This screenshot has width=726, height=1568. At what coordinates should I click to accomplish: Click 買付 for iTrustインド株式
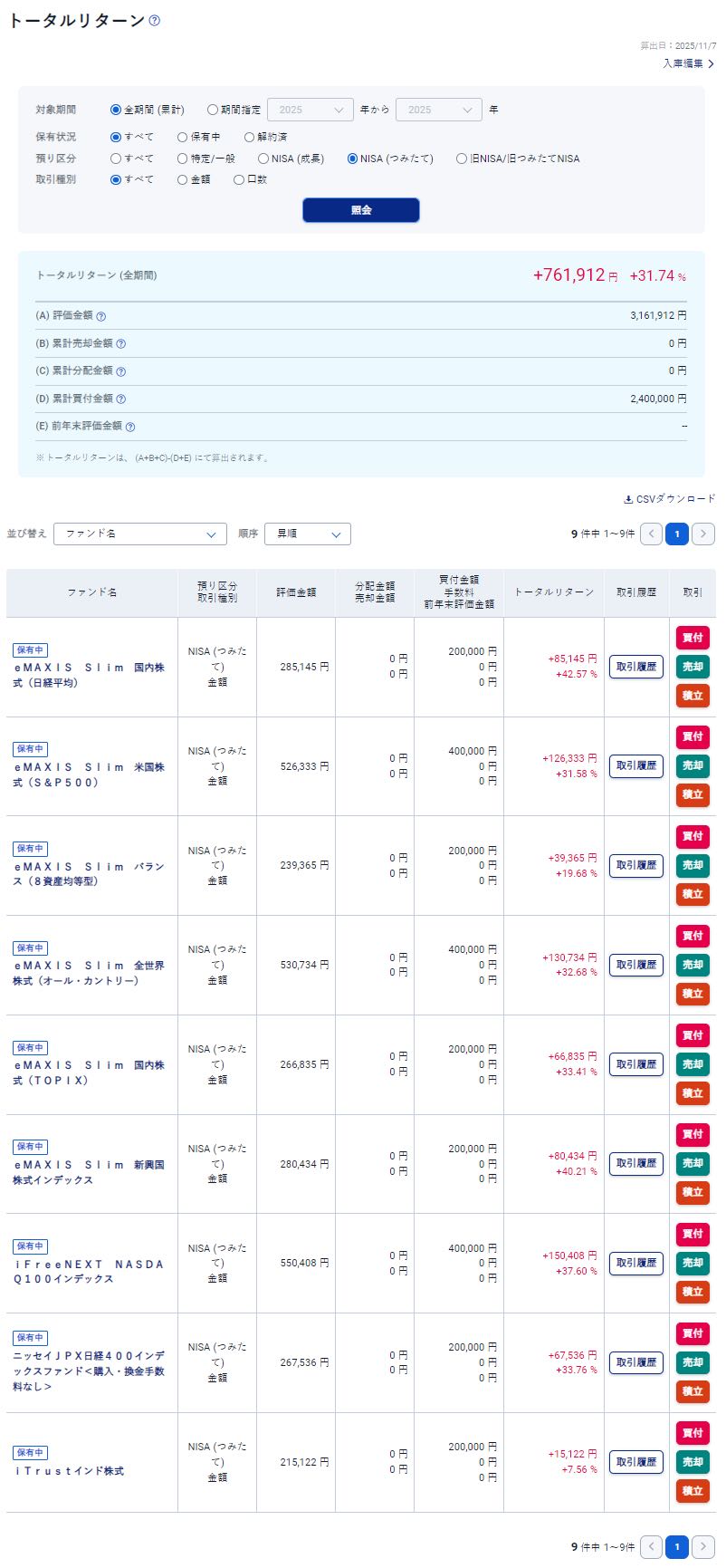pyautogui.click(x=692, y=1432)
